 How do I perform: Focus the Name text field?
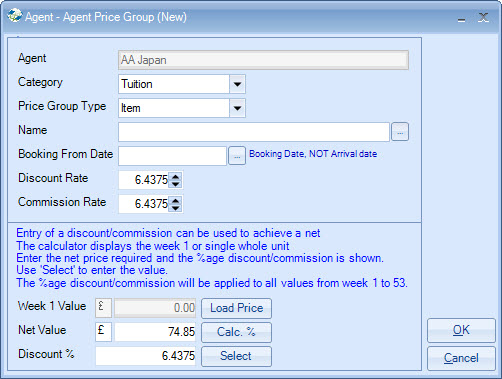[254, 132]
